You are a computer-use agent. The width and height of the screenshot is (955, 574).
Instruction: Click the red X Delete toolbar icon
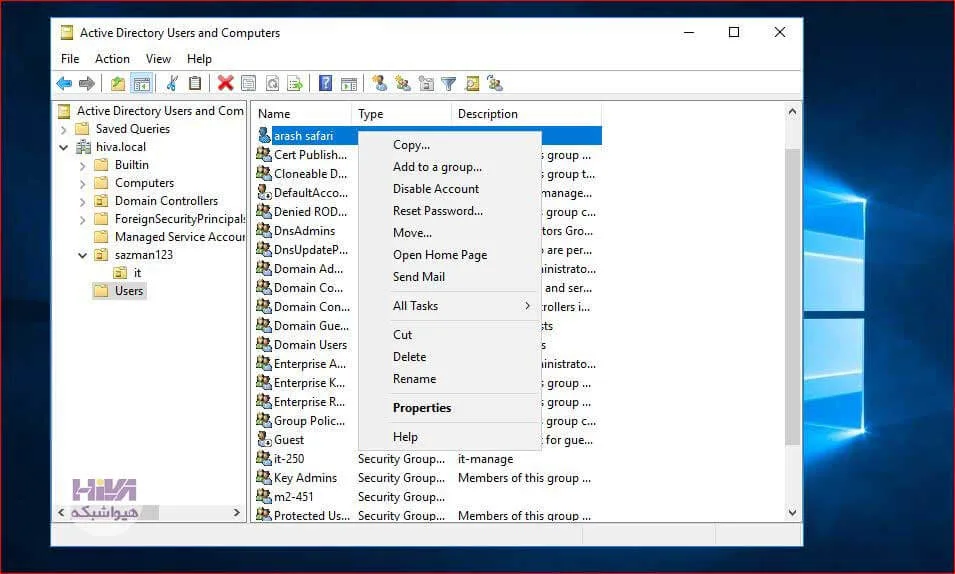225,83
